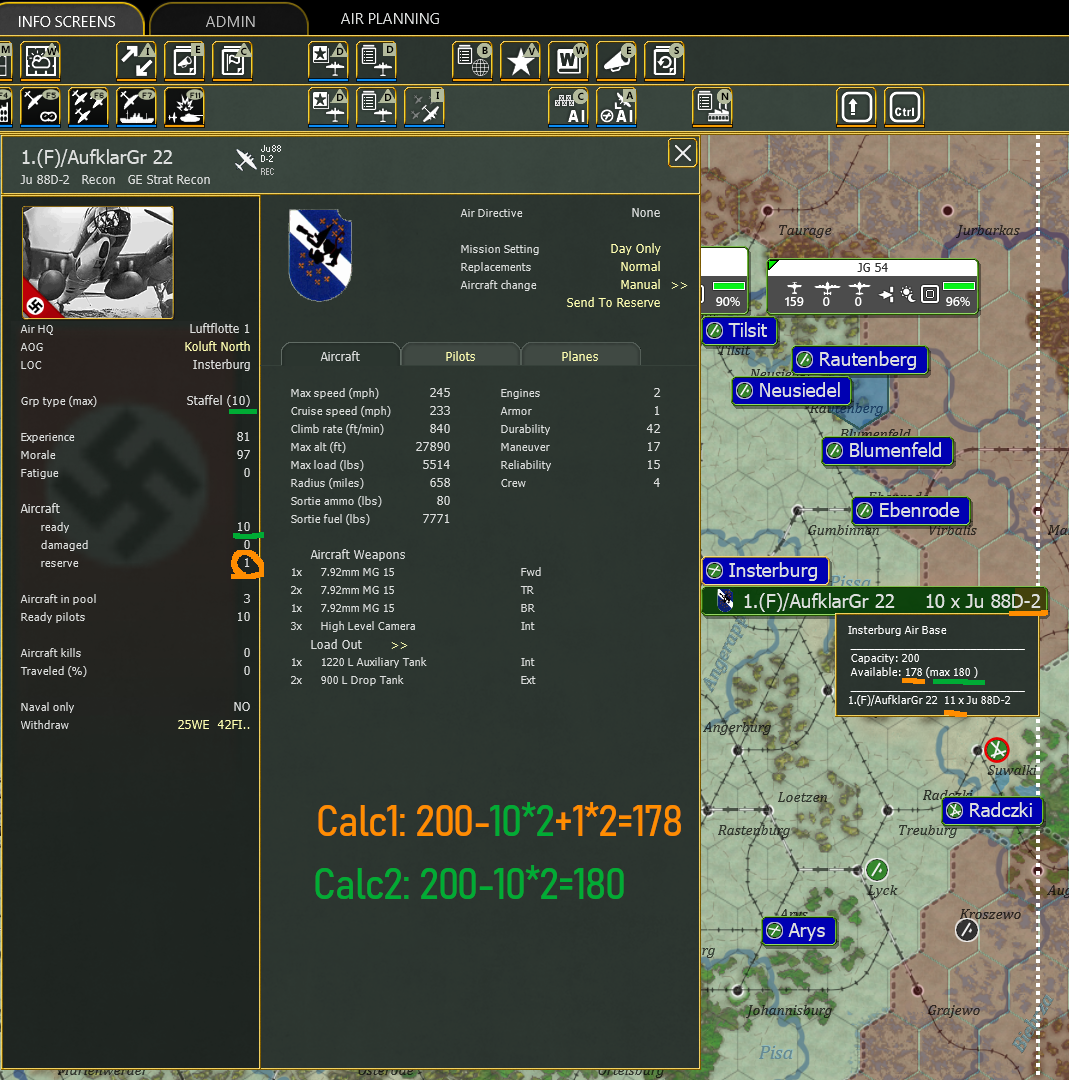Viewport: 1069px width, 1080px height.
Task: Toggle Replacements setting Normal
Action: (x=640, y=267)
